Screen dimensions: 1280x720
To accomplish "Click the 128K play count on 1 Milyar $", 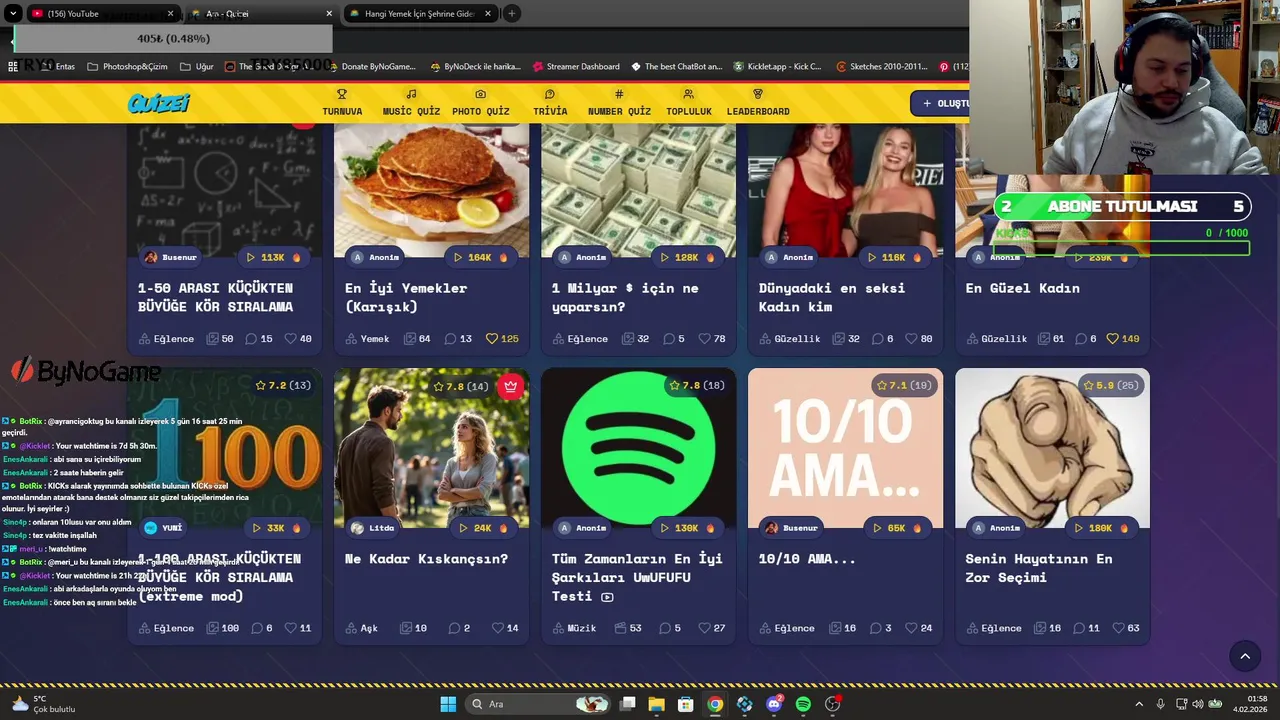I will click(x=688, y=257).
